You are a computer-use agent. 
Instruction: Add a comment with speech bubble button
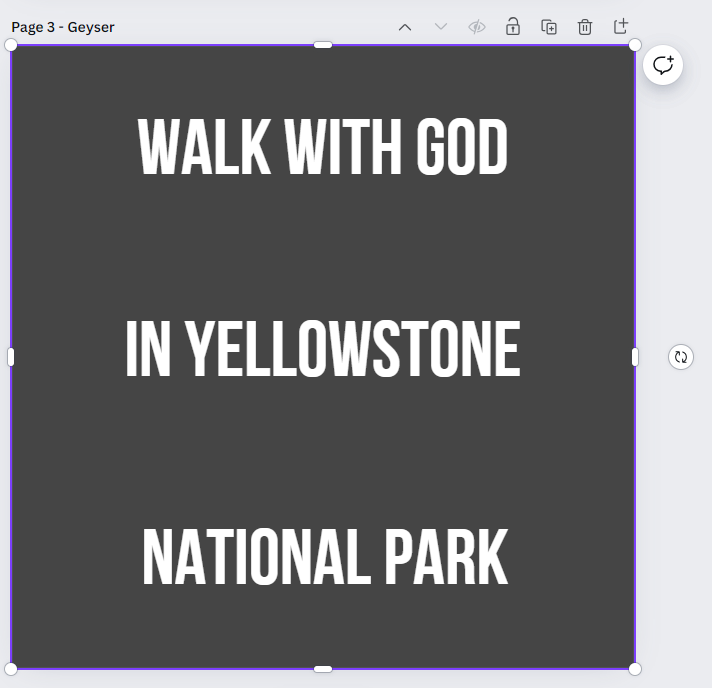pyautogui.click(x=663, y=65)
